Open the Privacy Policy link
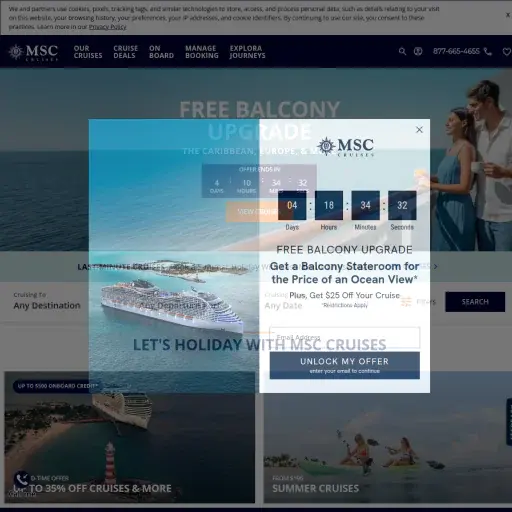 107,27
